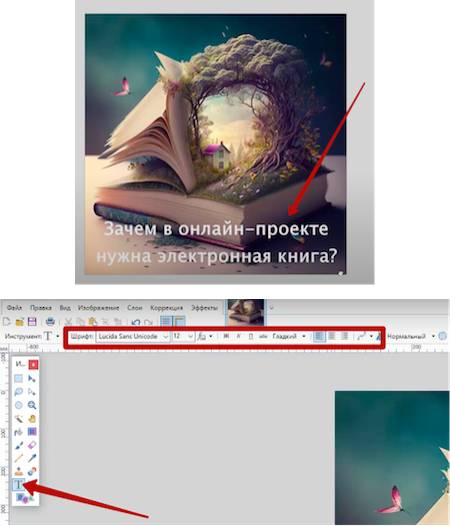Open the Нормальный blend mode dropdown
The height and width of the screenshot is (526, 450).
point(411,336)
